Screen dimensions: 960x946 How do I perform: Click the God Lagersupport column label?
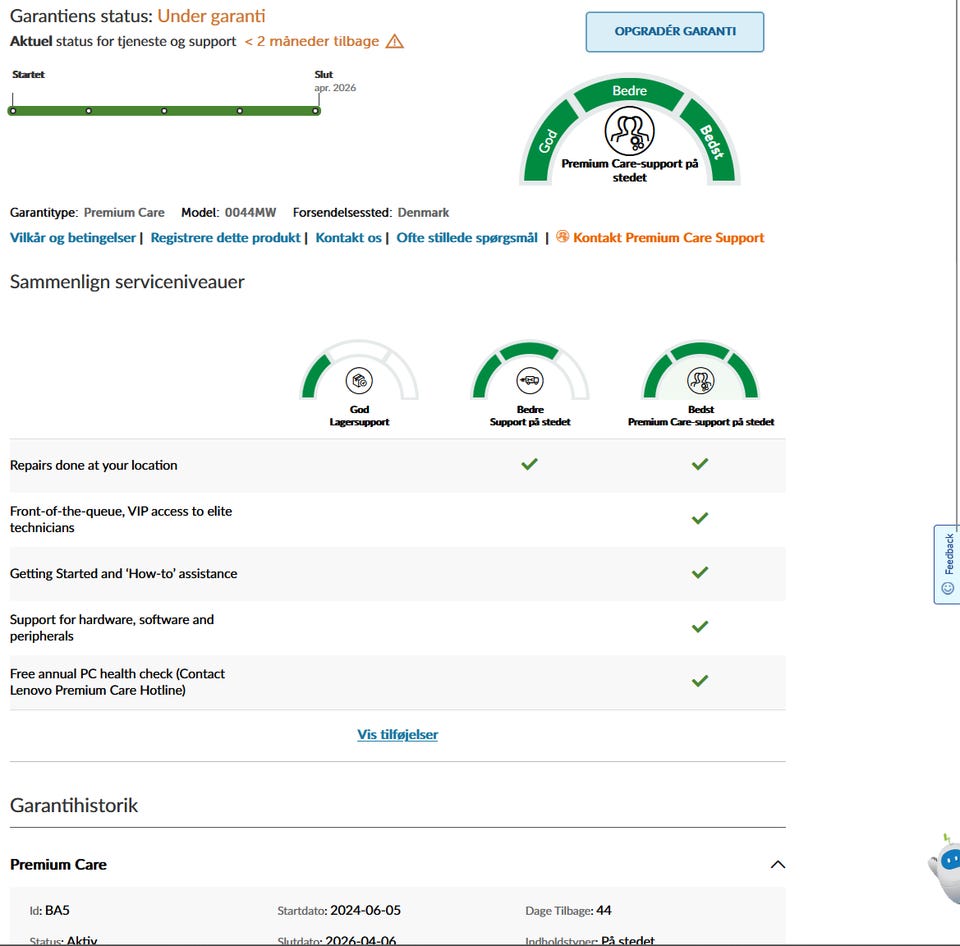point(359,416)
